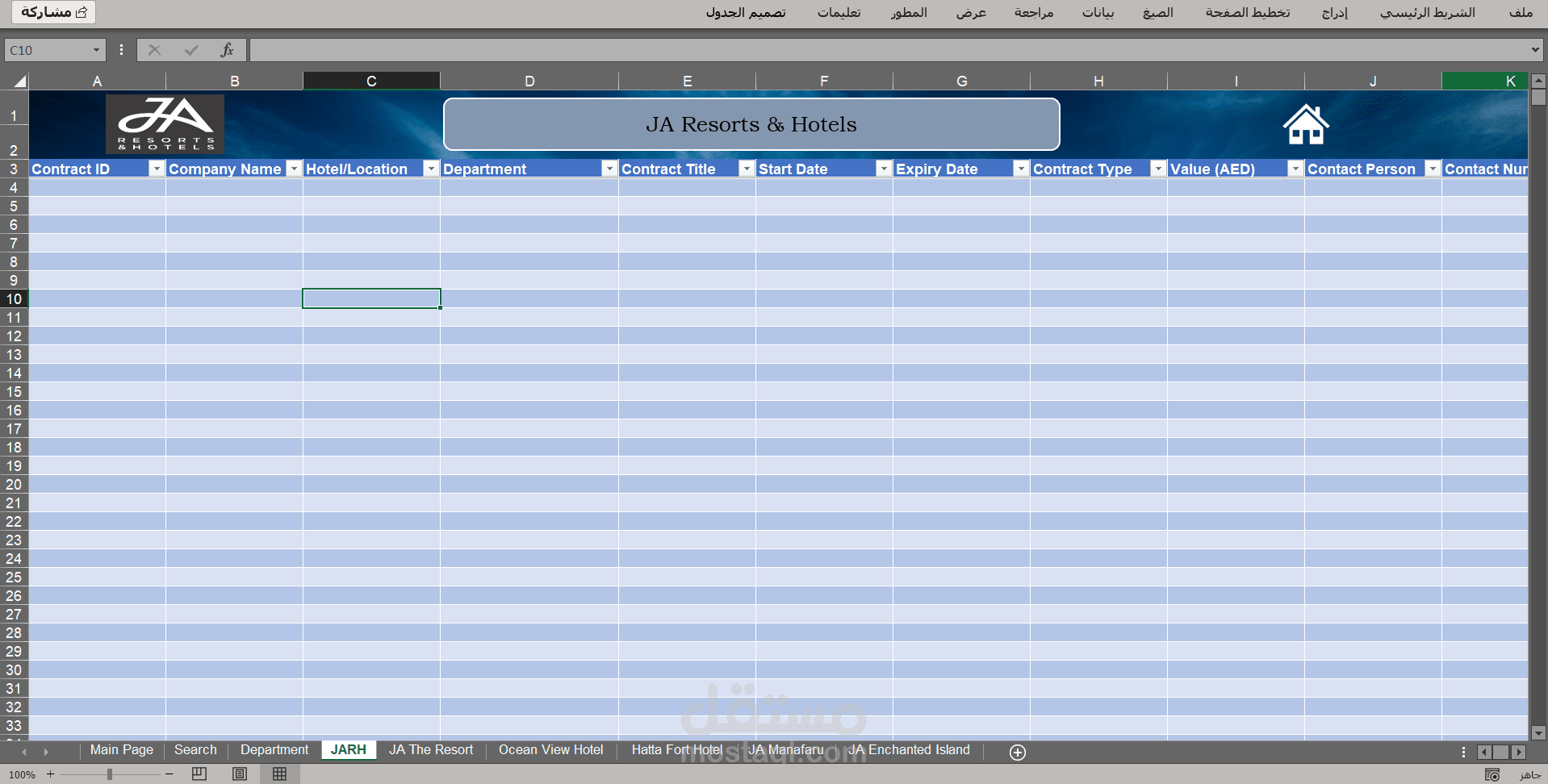This screenshot has width=1548, height=784.
Task: Open Contract Title filter dropdown
Action: [x=747, y=169]
